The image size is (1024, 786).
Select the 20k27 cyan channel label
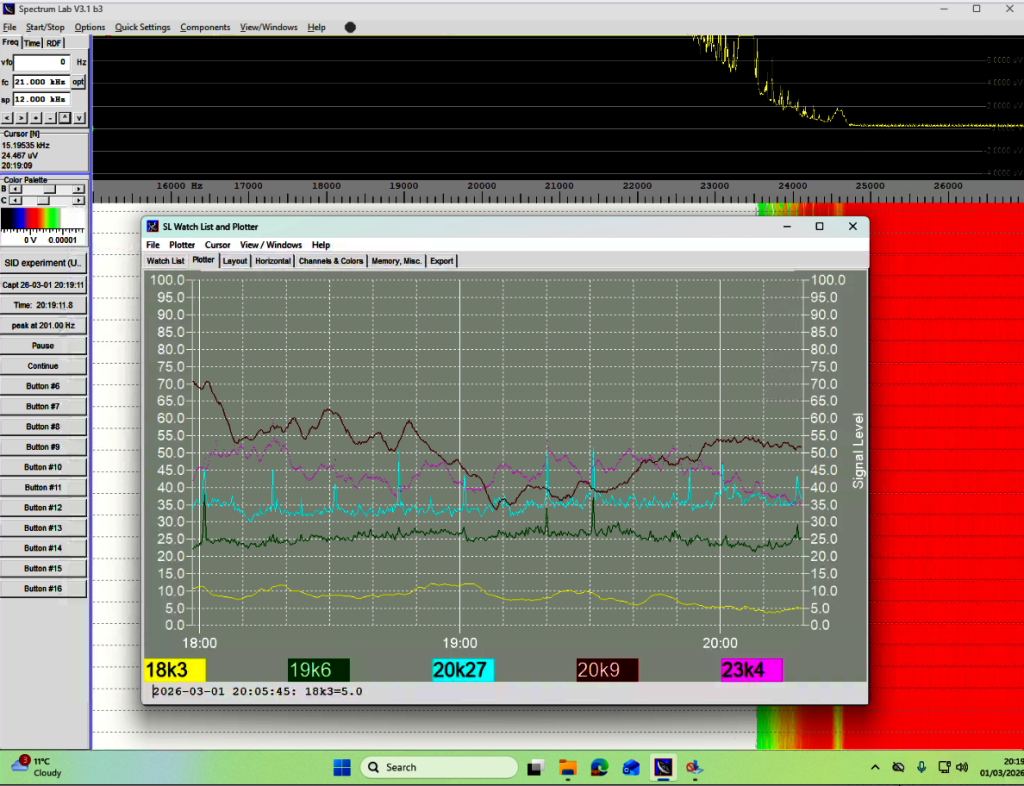(463, 670)
